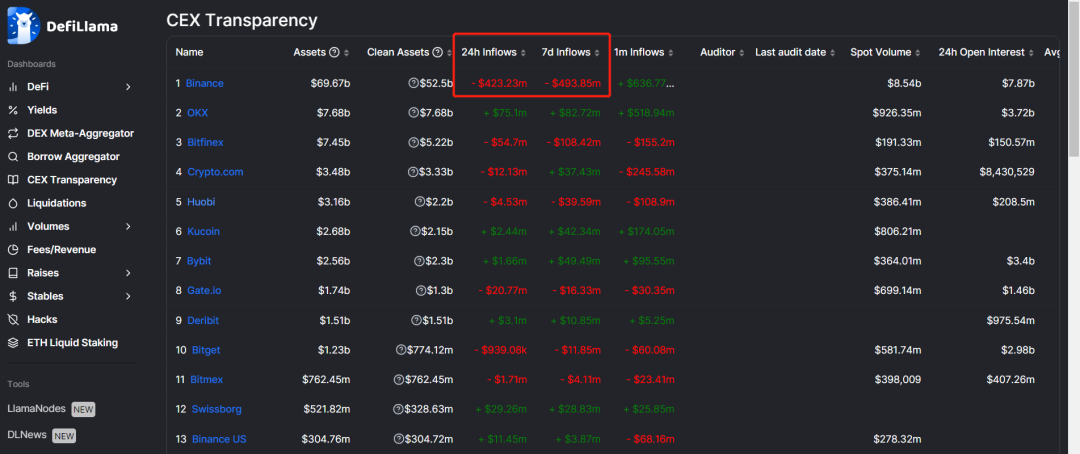Sort table by Clean Assets column arrows
Screen dimensions: 1080x454
pos(449,53)
